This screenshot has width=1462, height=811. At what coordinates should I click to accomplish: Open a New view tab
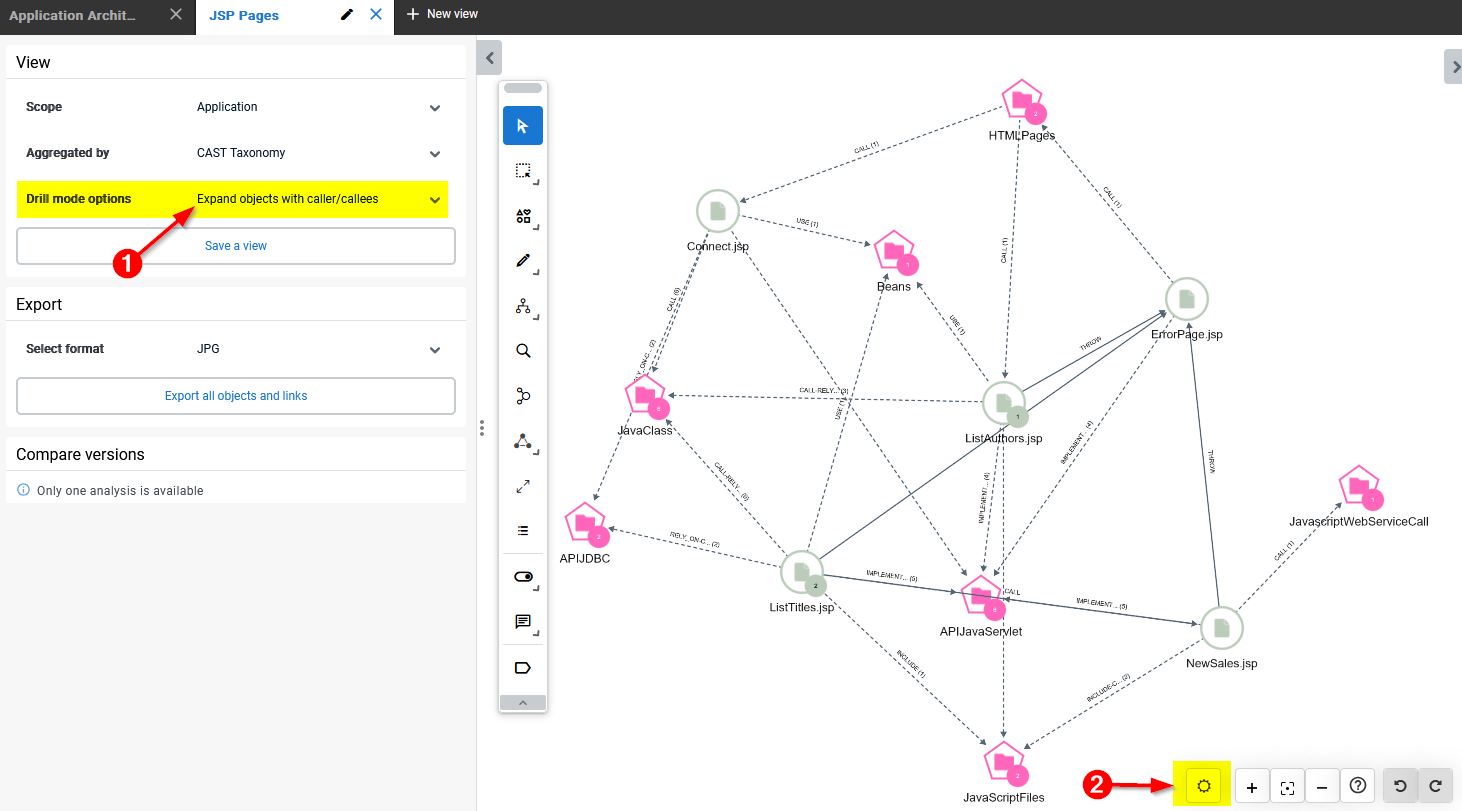[443, 14]
